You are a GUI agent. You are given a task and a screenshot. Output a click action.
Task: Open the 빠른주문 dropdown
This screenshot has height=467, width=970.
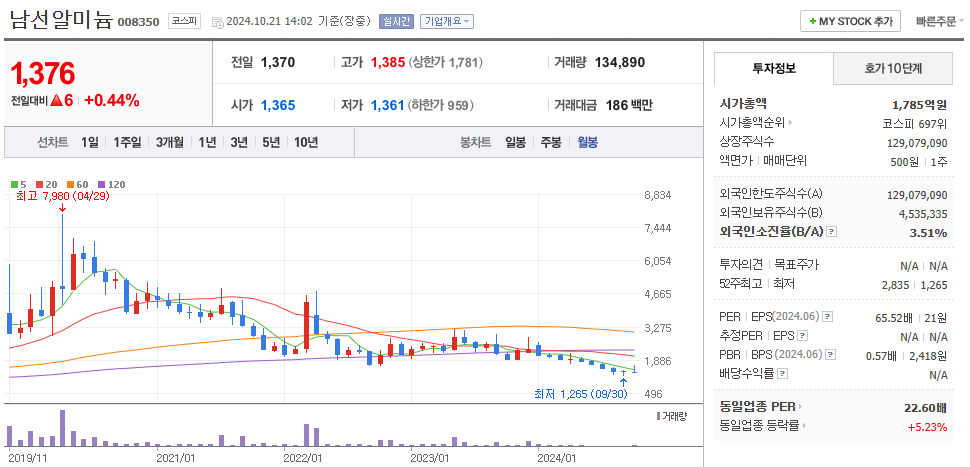coord(940,22)
